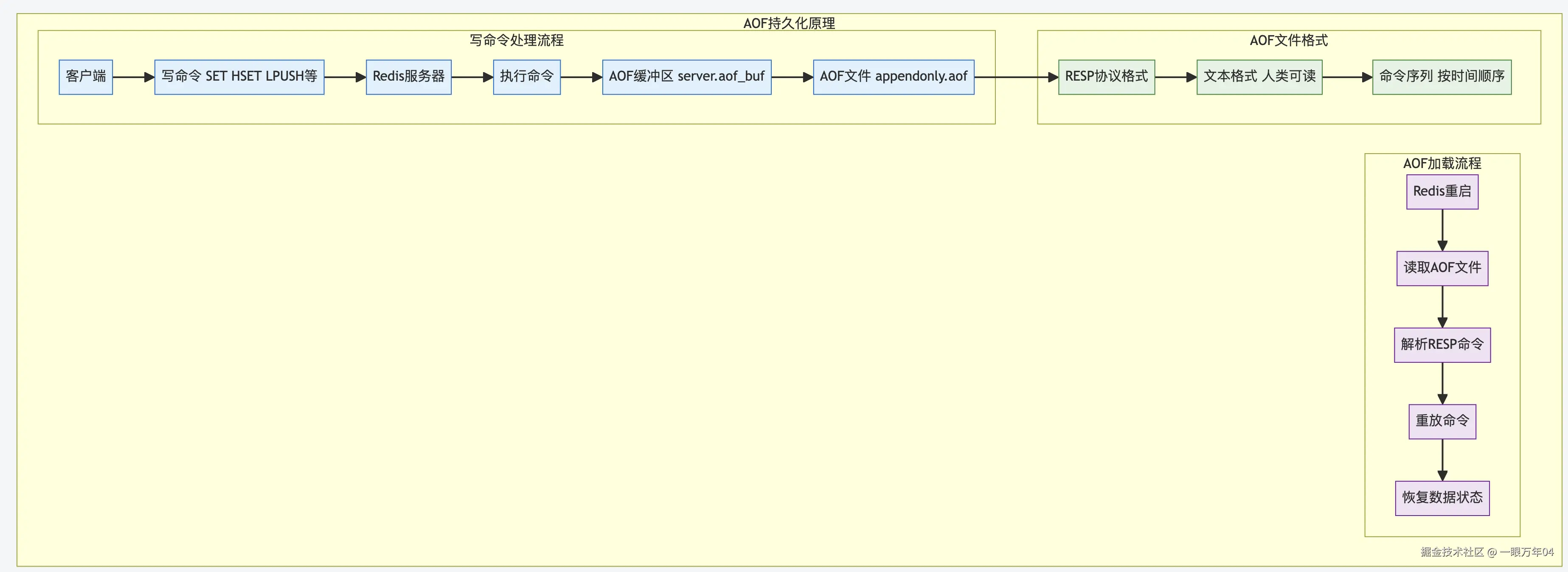
Task: Click the 客户端 node
Action: (86, 77)
